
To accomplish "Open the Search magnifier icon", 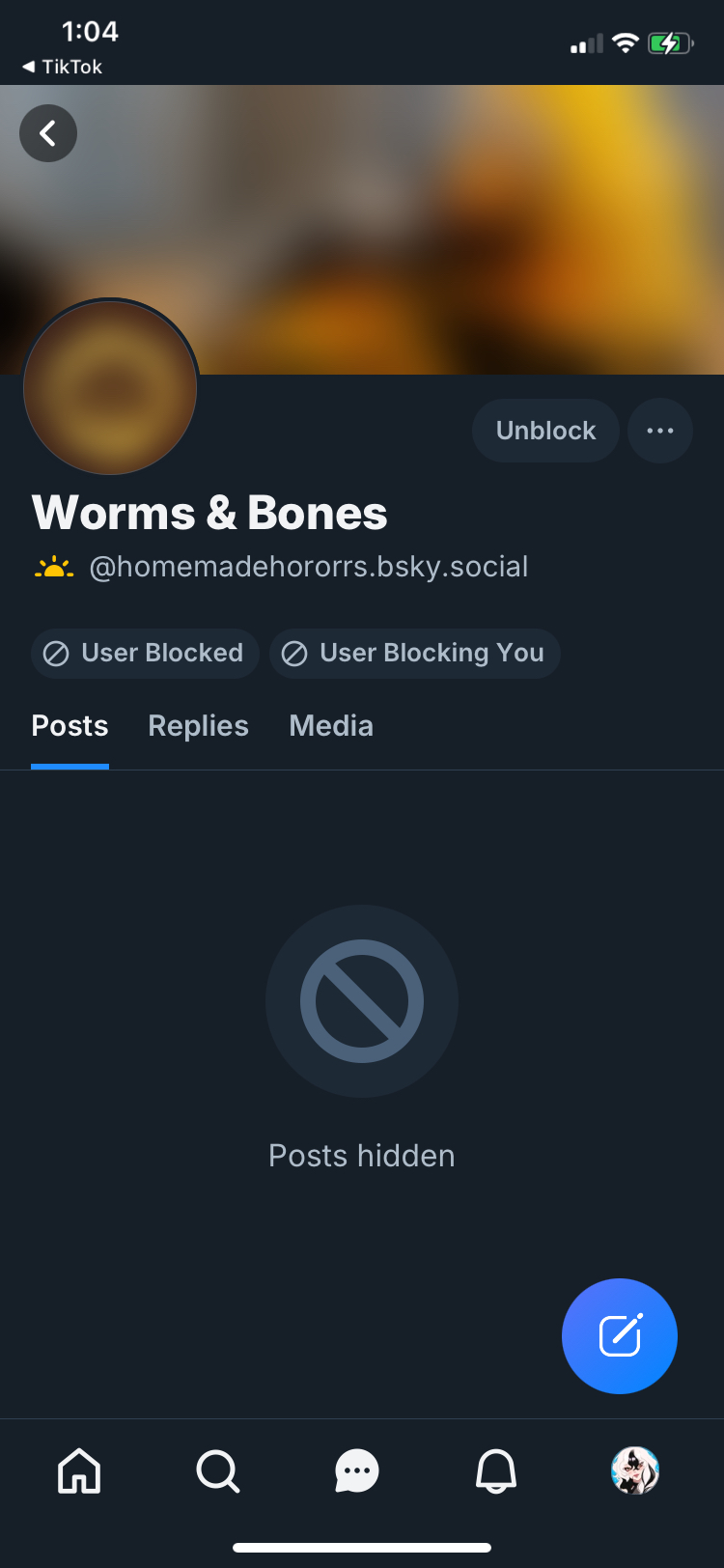I will (218, 1471).
